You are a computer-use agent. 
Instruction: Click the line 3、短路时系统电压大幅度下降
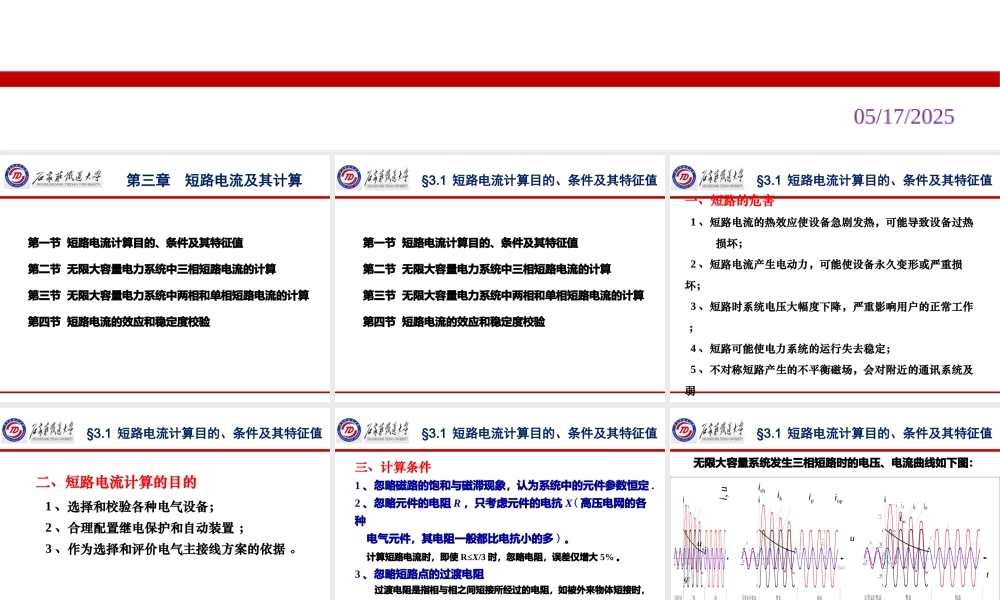click(x=832, y=307)
